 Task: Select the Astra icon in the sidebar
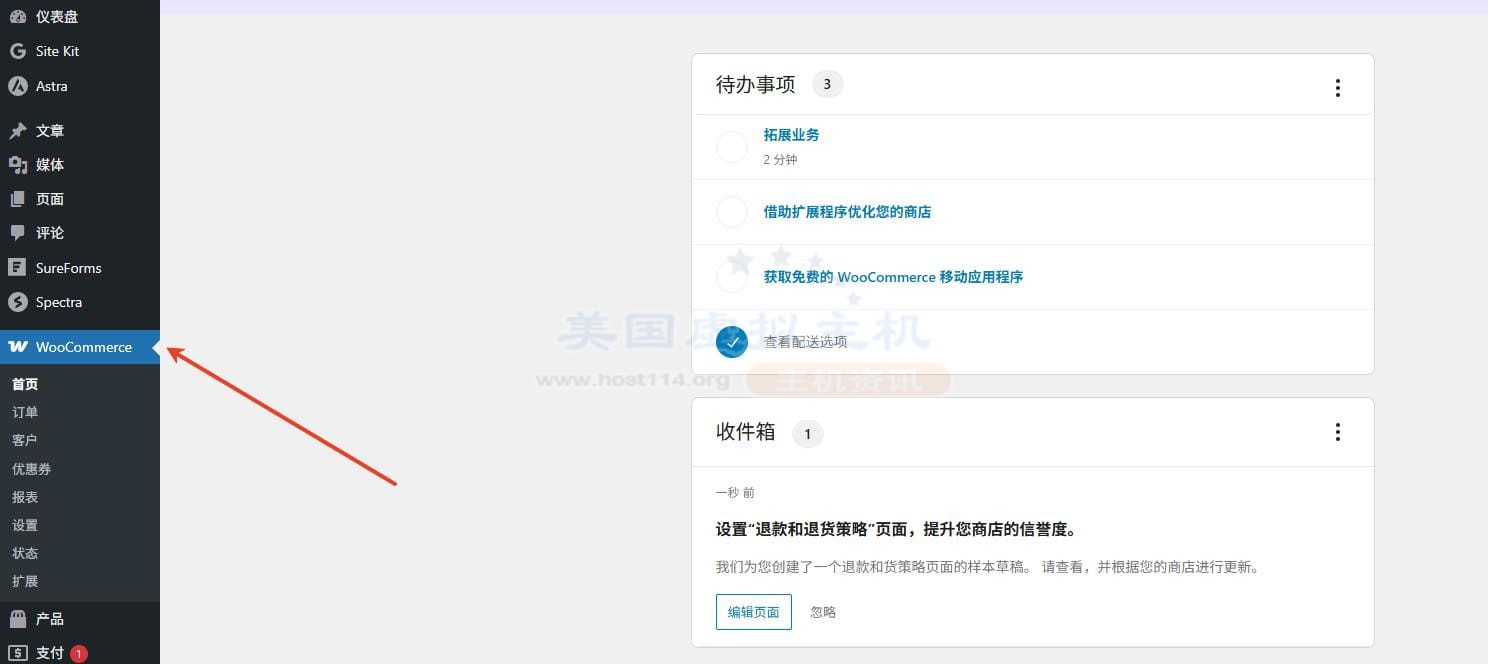(16, 86)
